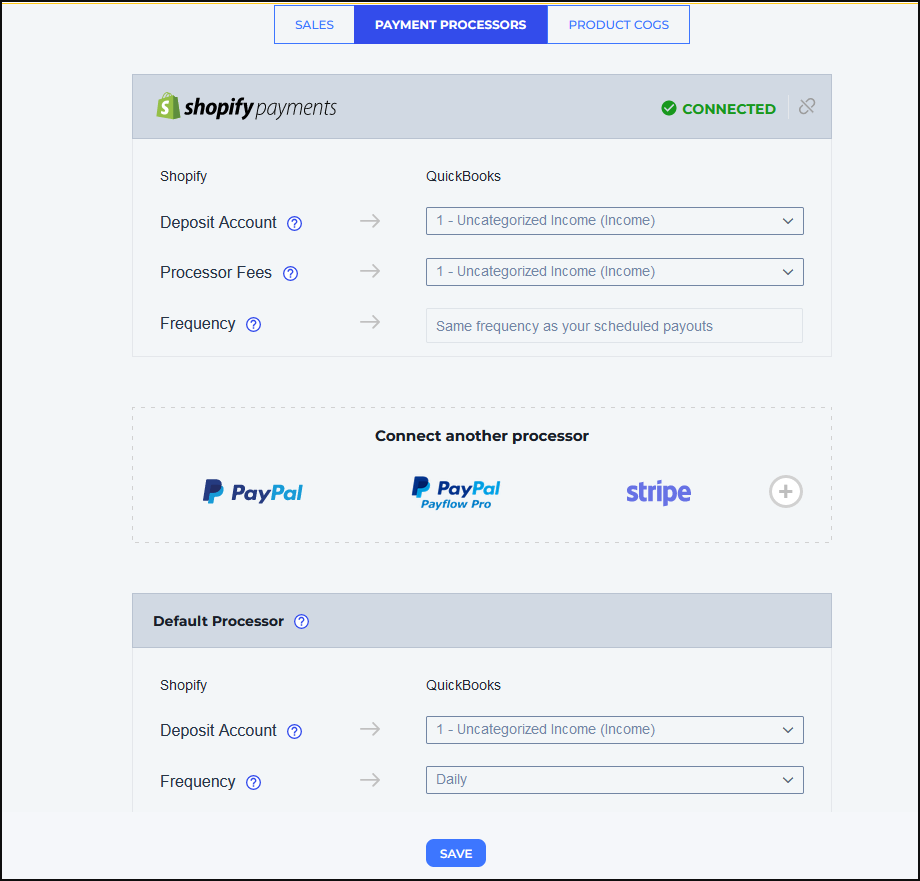This screenshot has width=920, height=881.
Task: Click the PayPal logo to connect
Action: click(253, 492)
